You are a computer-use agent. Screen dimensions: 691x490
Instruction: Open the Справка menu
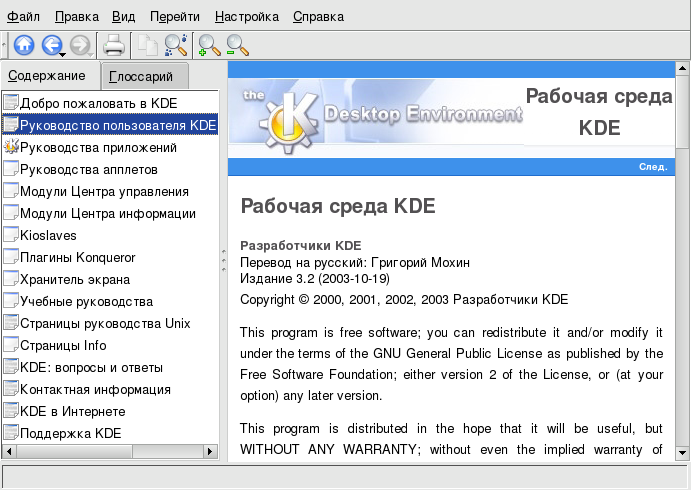pyautogui.click(x=319, y=17)
